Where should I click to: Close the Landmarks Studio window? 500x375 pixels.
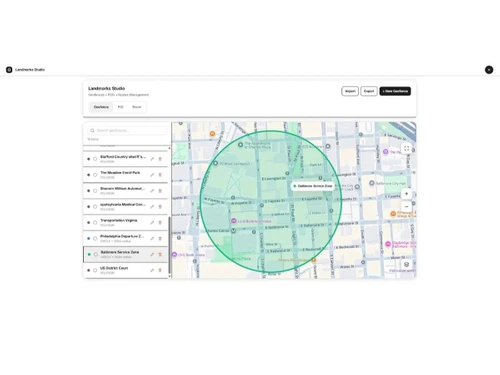489,70
